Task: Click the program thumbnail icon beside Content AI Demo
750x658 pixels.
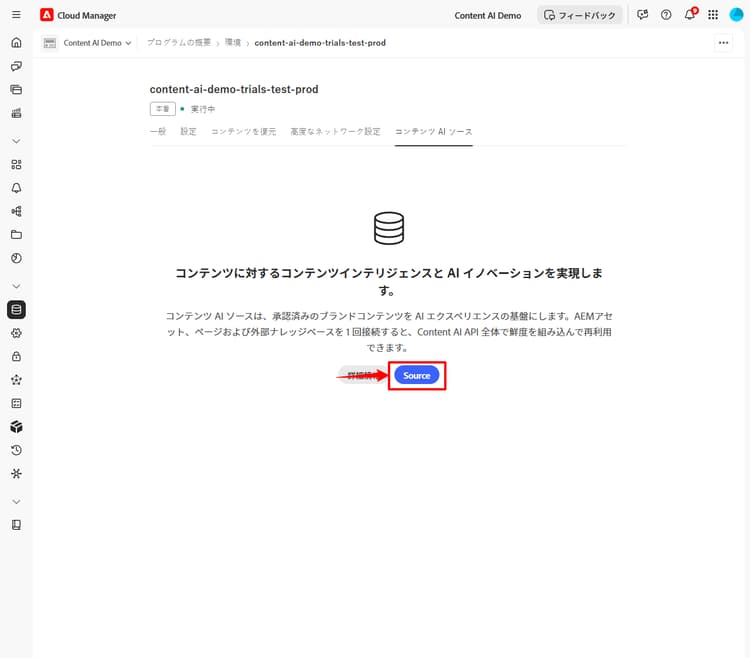Action: [50, 43]
